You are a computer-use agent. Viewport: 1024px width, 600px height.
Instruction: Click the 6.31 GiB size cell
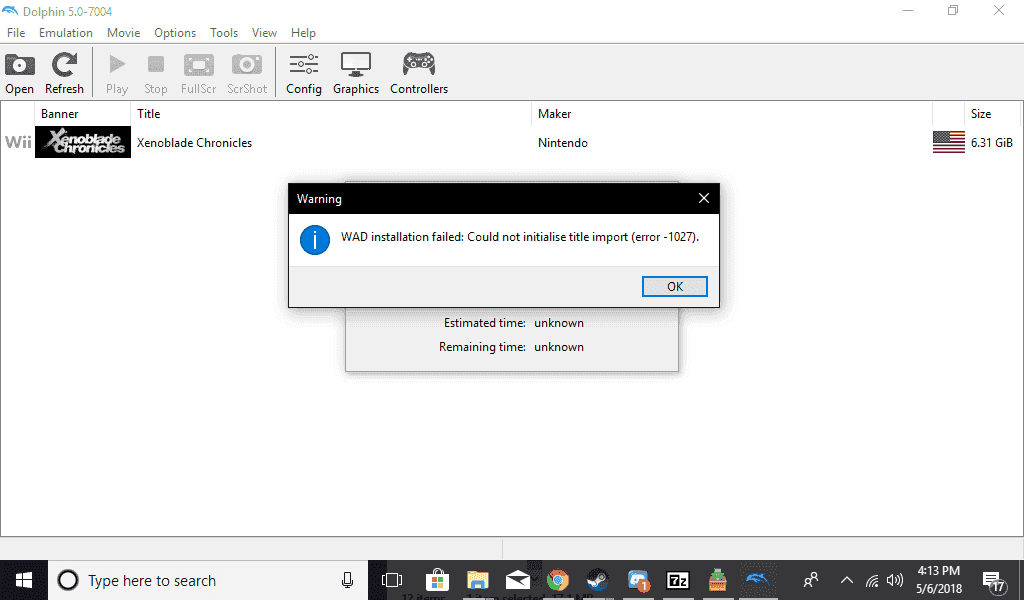click(991, 143)
